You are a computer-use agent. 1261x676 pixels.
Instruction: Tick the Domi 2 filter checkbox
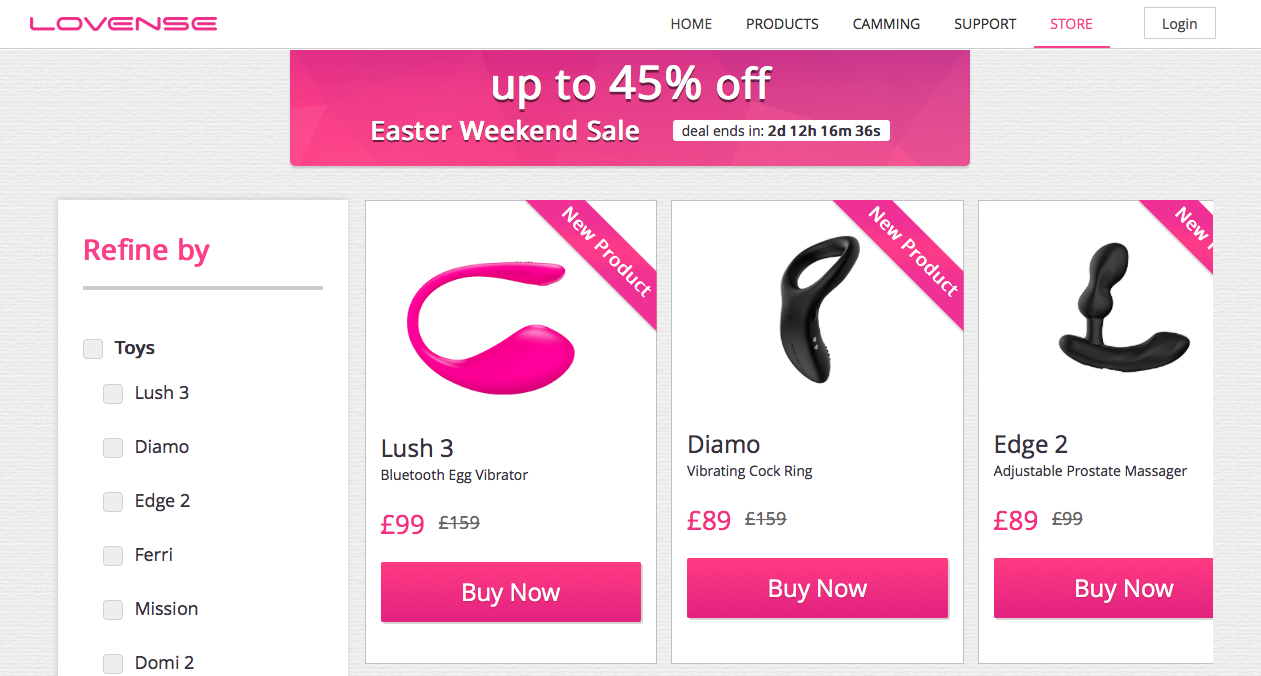(113, 663)
